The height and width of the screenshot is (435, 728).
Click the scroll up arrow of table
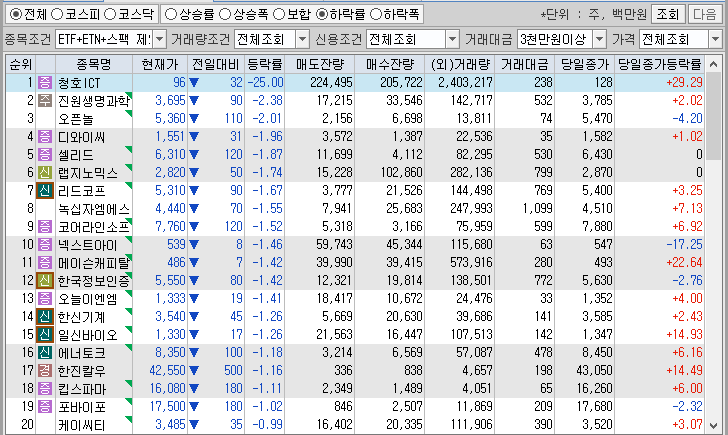713,65
